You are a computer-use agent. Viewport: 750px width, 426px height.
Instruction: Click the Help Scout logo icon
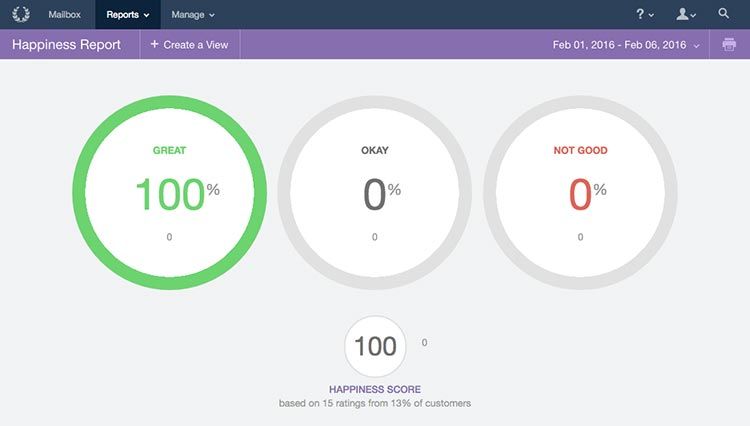[20, 14]
